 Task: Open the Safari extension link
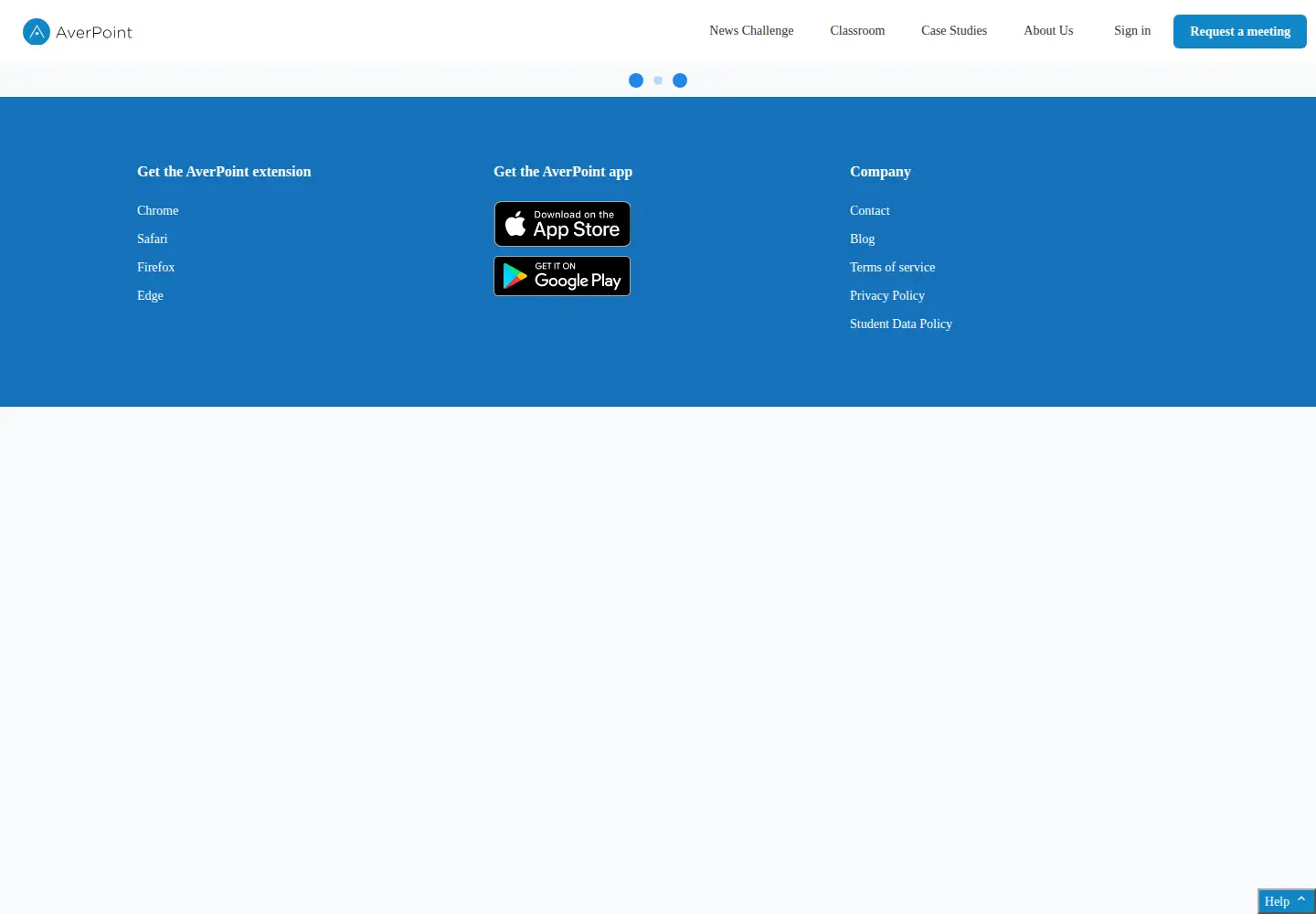[153, 239]
